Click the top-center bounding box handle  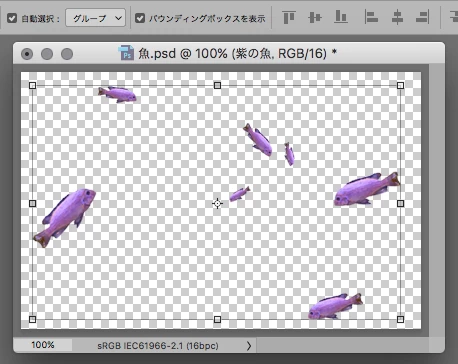point(217,86)
